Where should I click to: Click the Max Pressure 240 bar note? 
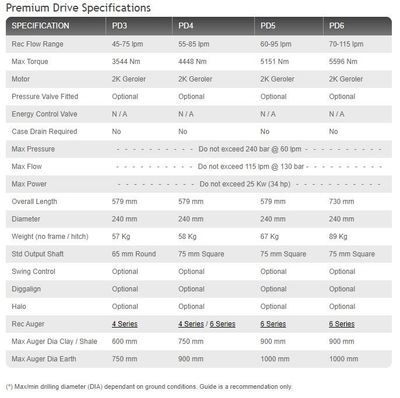[x=250, y=149]
